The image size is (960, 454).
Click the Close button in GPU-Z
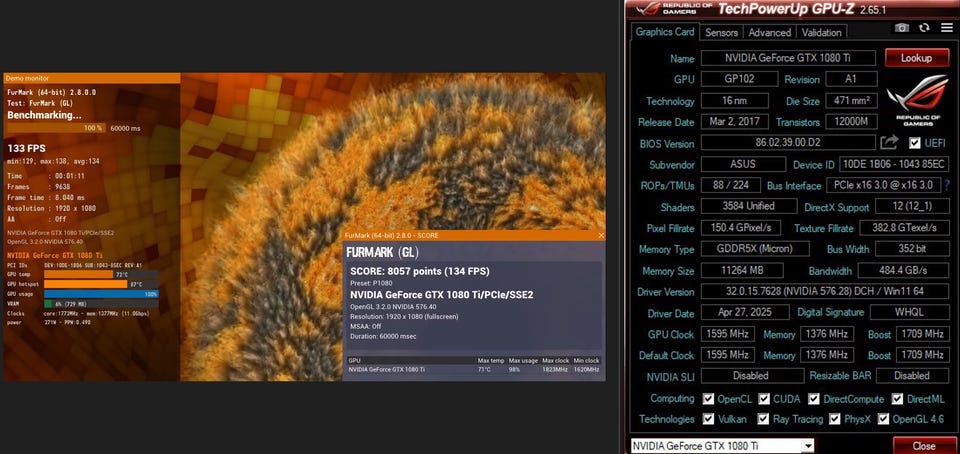tap(924, 445)
